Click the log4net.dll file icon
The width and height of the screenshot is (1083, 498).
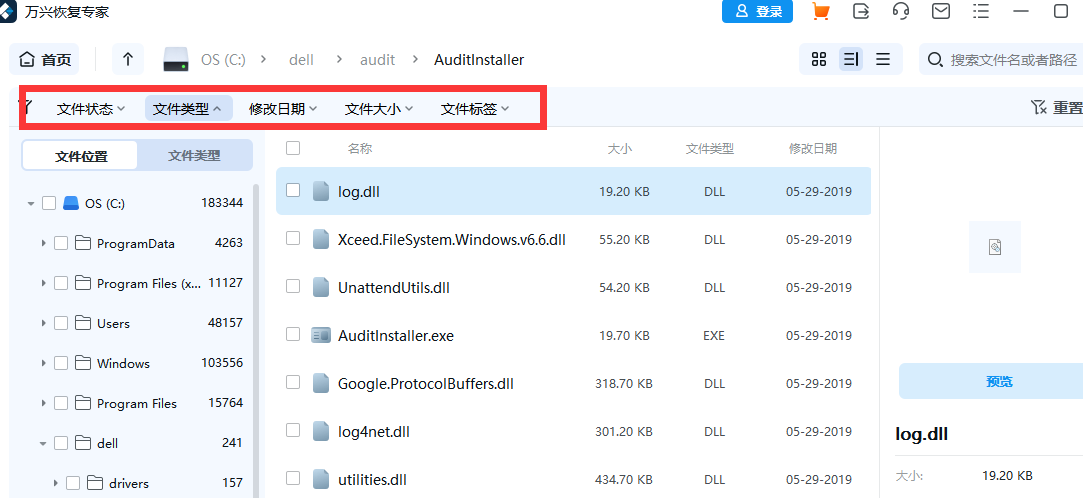320,432
